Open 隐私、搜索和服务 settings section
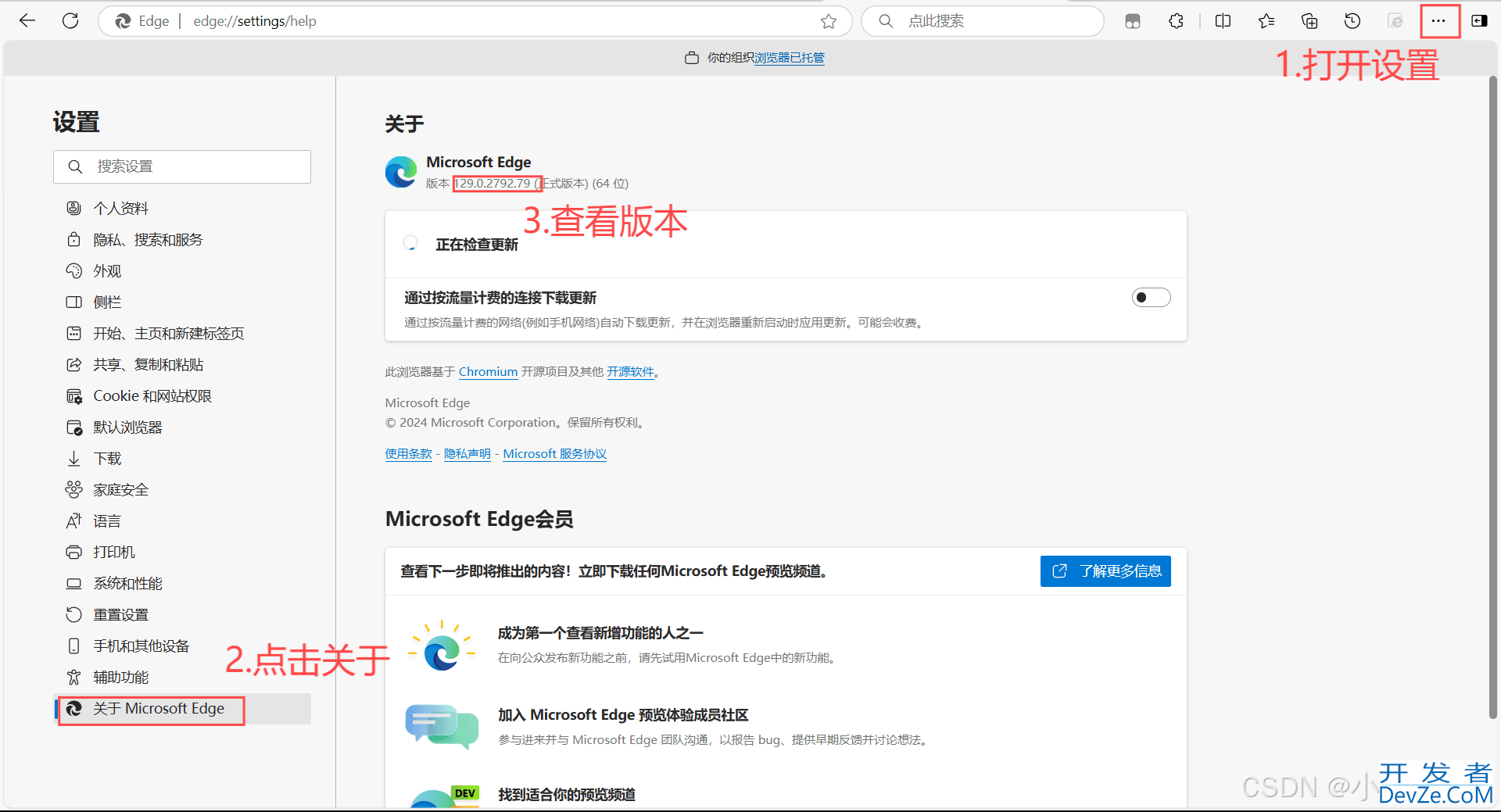 pyautogui.click(x=182, y=240)
